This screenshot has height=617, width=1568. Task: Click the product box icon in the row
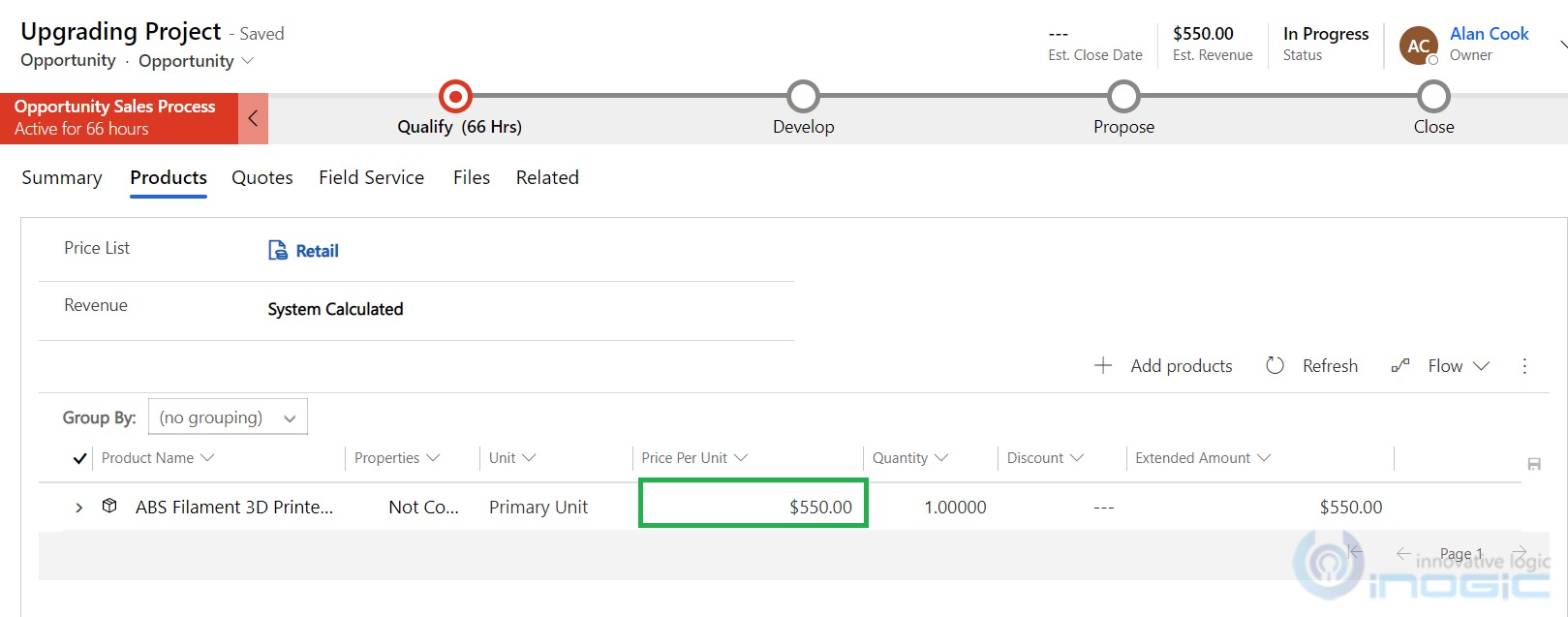click(x=109, y=506)
